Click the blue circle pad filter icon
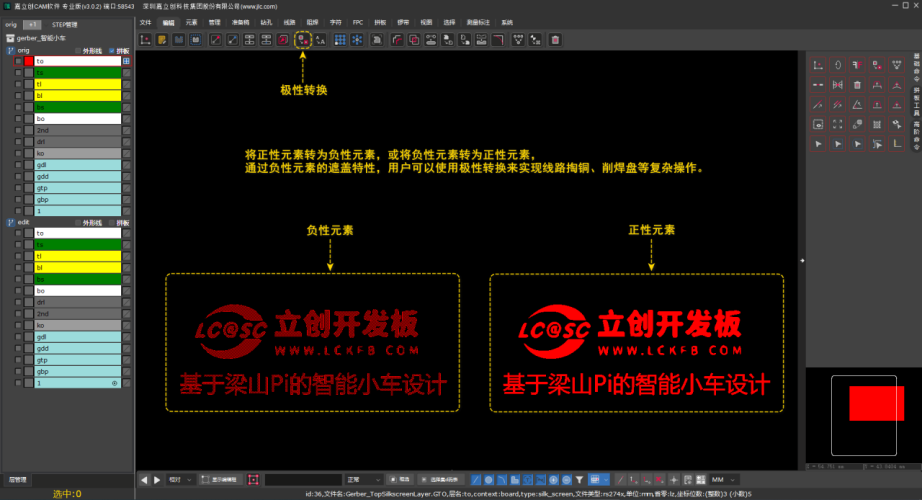 tap(489, 479)
